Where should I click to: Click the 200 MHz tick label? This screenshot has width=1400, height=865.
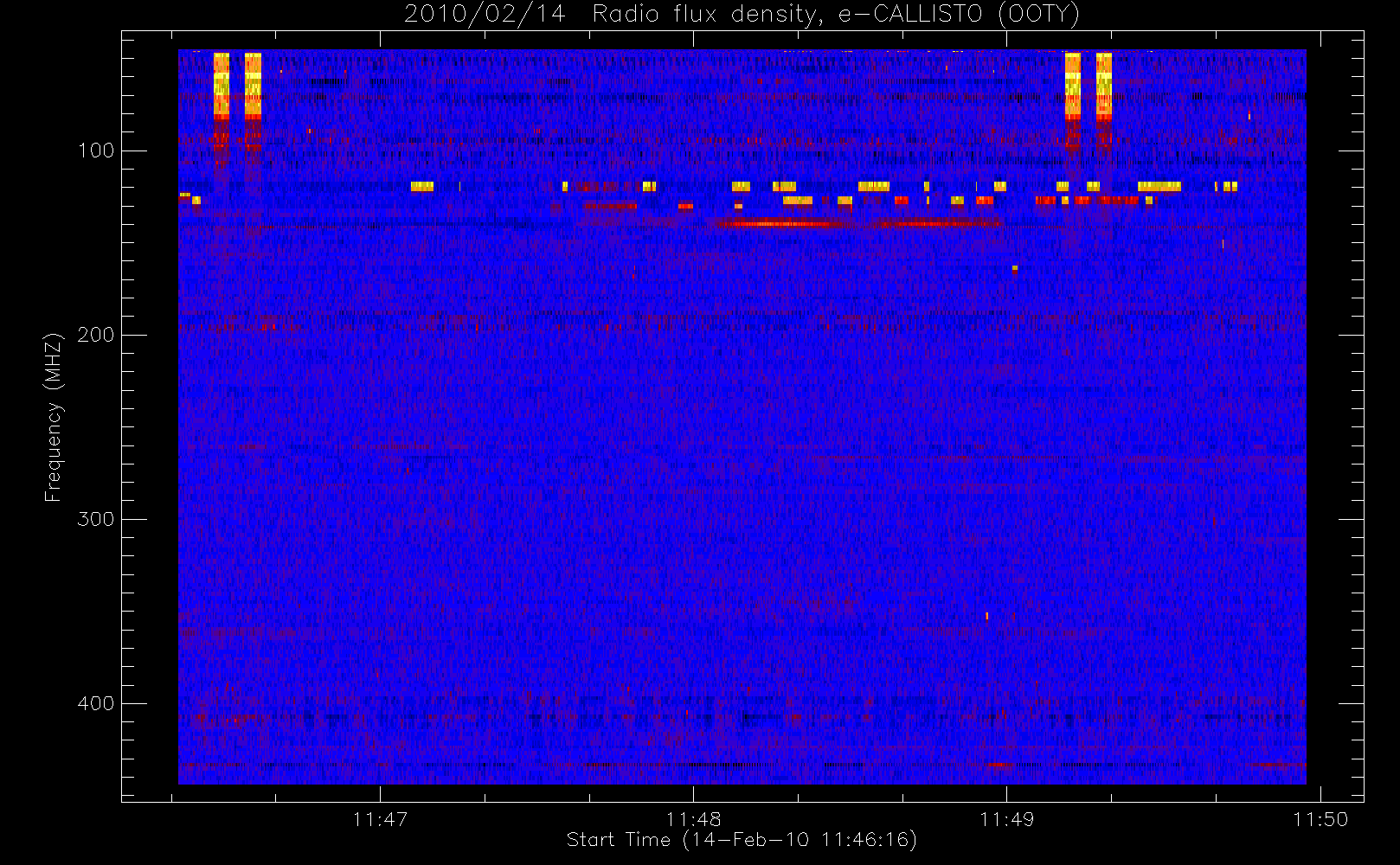pyautogui.click(x=96, y=335)
